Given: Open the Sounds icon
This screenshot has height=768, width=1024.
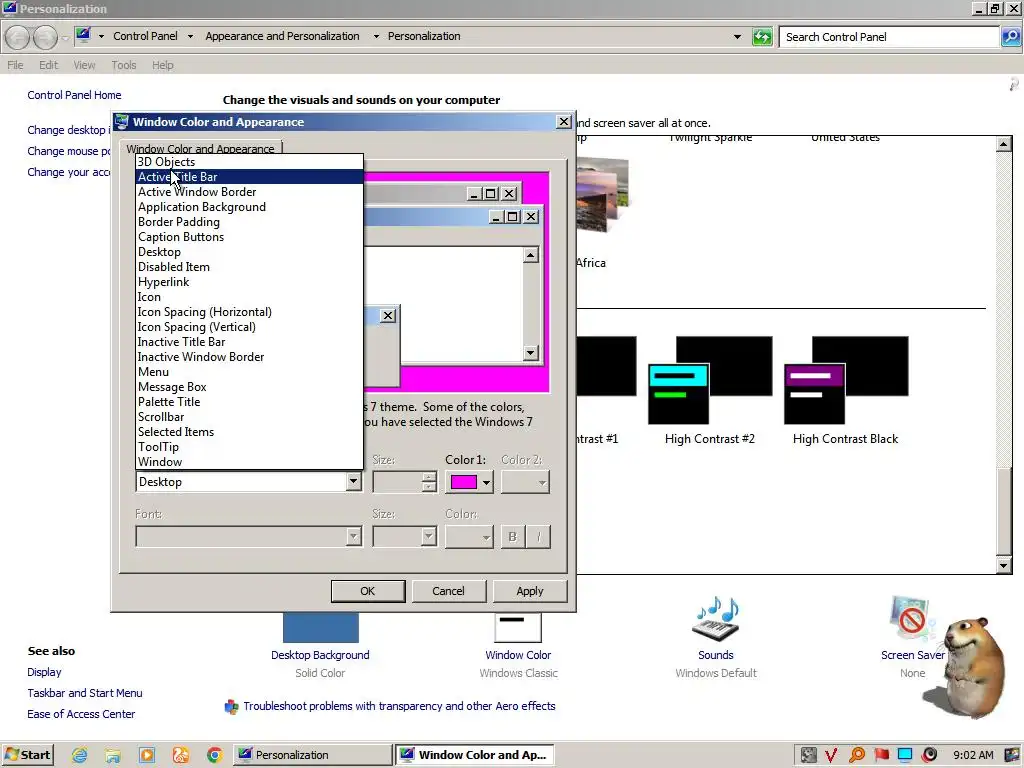Looking at the screenshot, I should (716, 618).
